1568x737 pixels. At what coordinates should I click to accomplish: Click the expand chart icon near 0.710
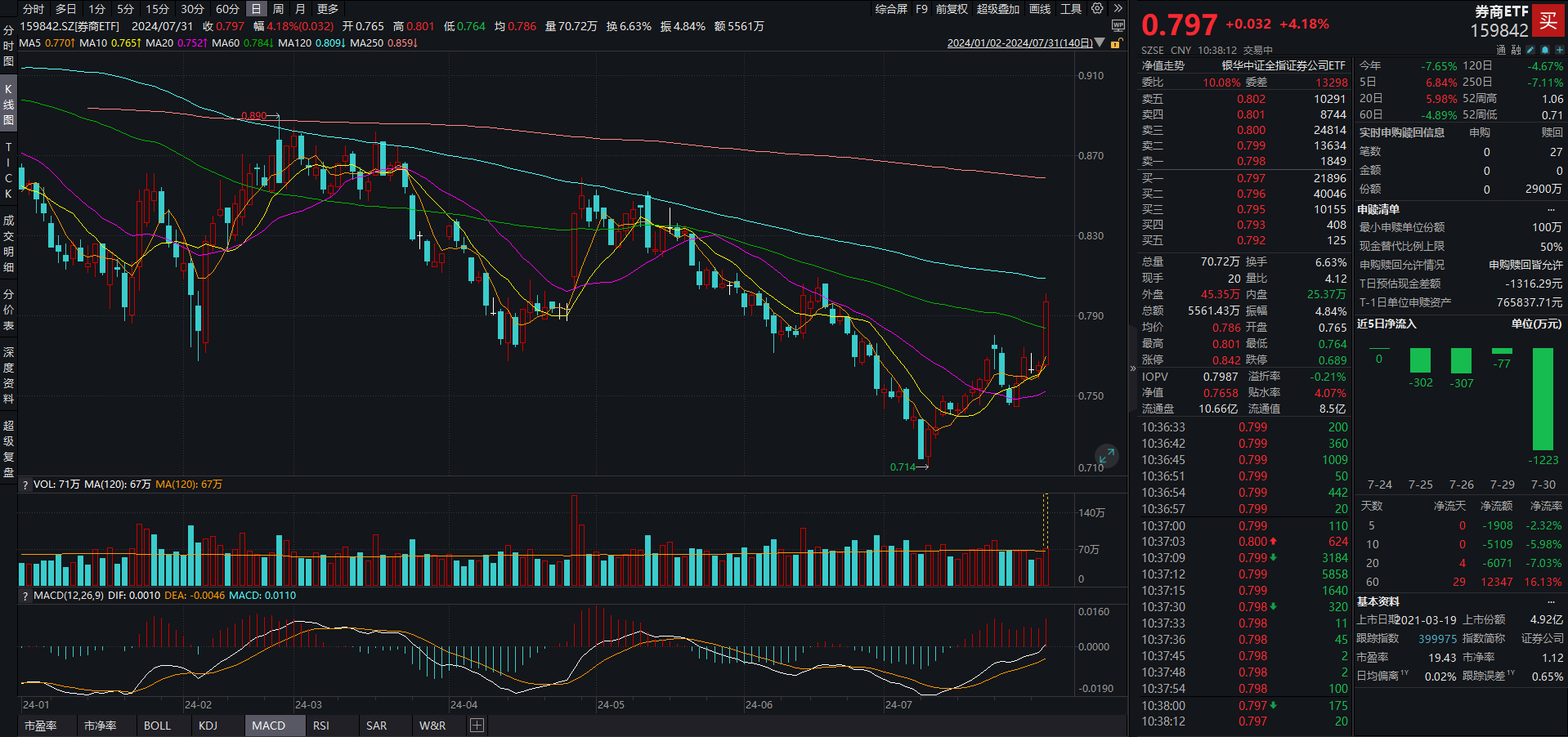click(x=1106, y=456)
